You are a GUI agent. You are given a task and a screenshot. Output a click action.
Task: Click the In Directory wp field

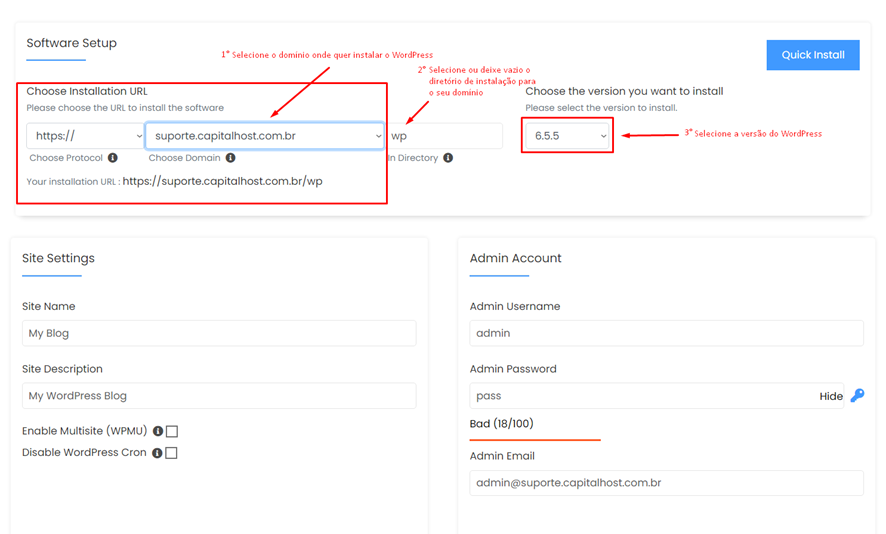446,136
